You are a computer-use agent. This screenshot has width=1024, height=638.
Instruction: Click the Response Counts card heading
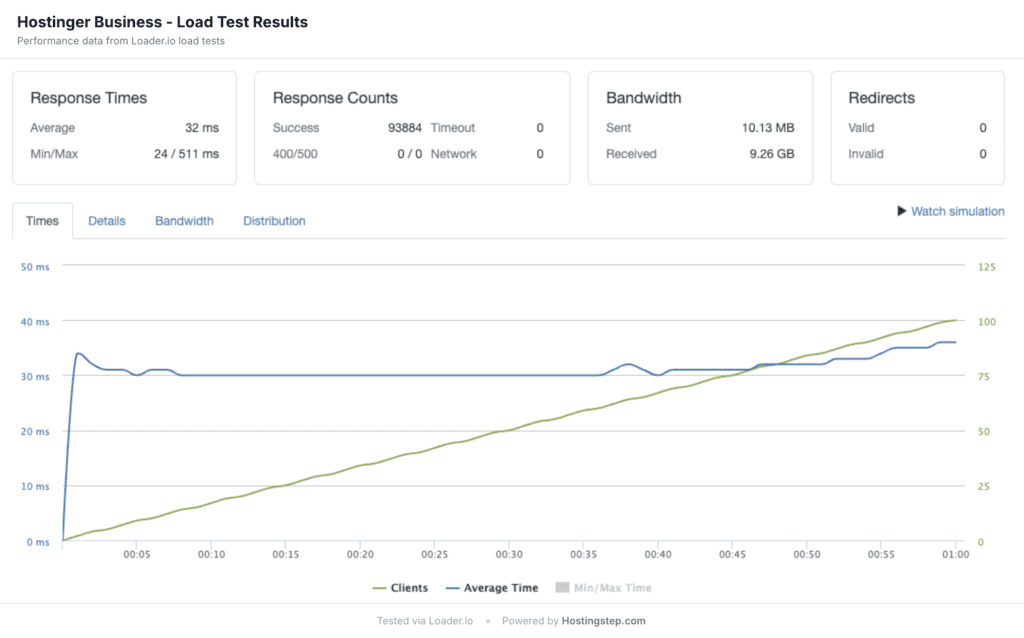point(335,98)
